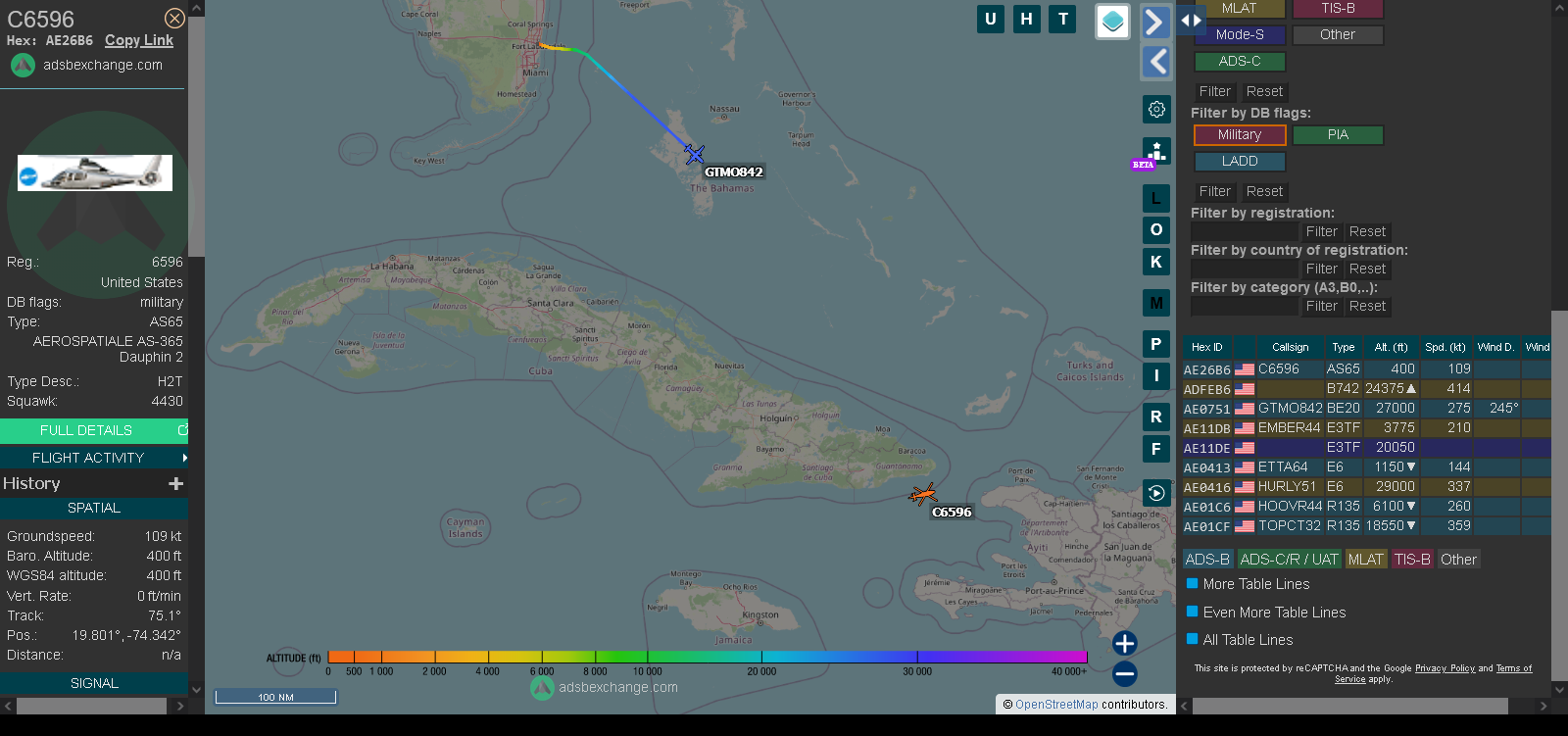Toggle the Military DB flag filter
This screenshot has height=736, width=1568.
[1240, 134]
